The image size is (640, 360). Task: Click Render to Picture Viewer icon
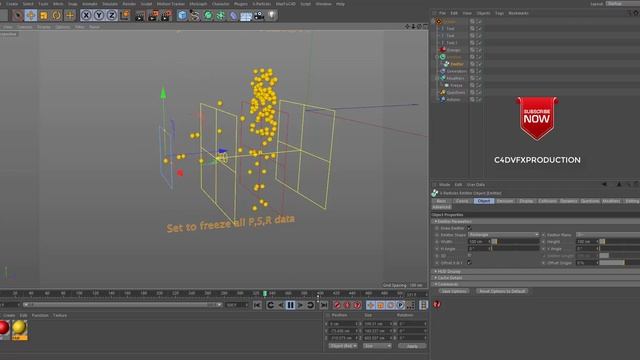(x=153, y=16)
